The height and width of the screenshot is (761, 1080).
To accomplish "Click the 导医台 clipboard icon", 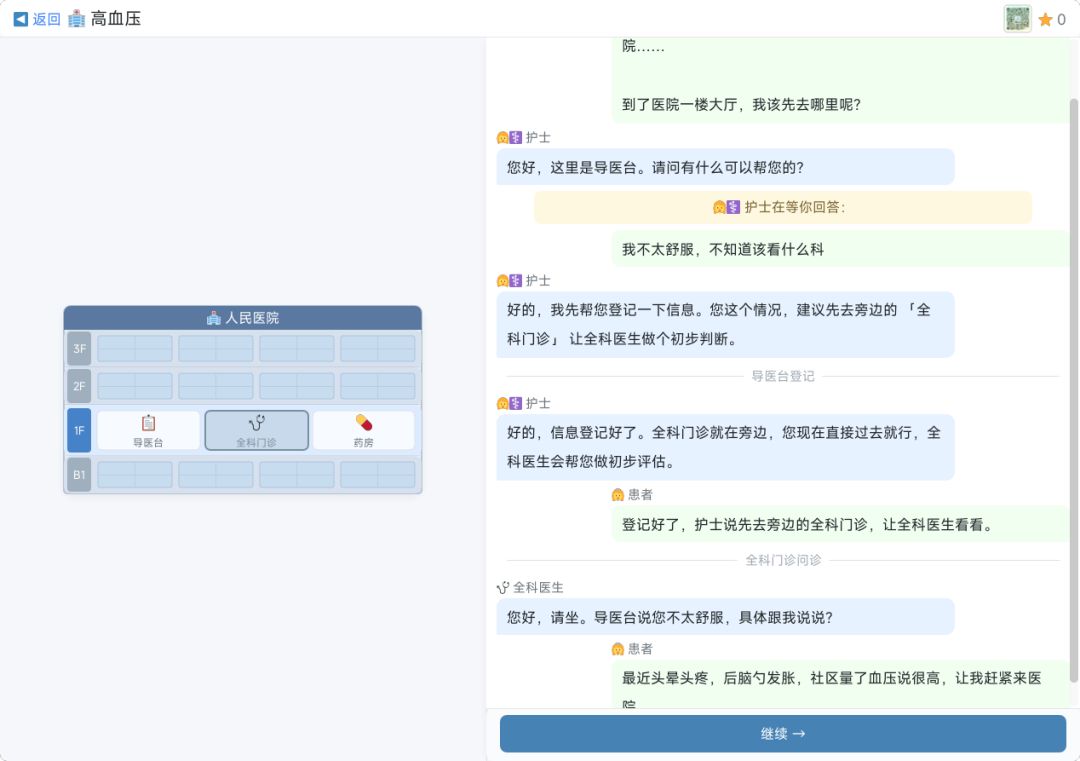I will (x=148, y=423).
